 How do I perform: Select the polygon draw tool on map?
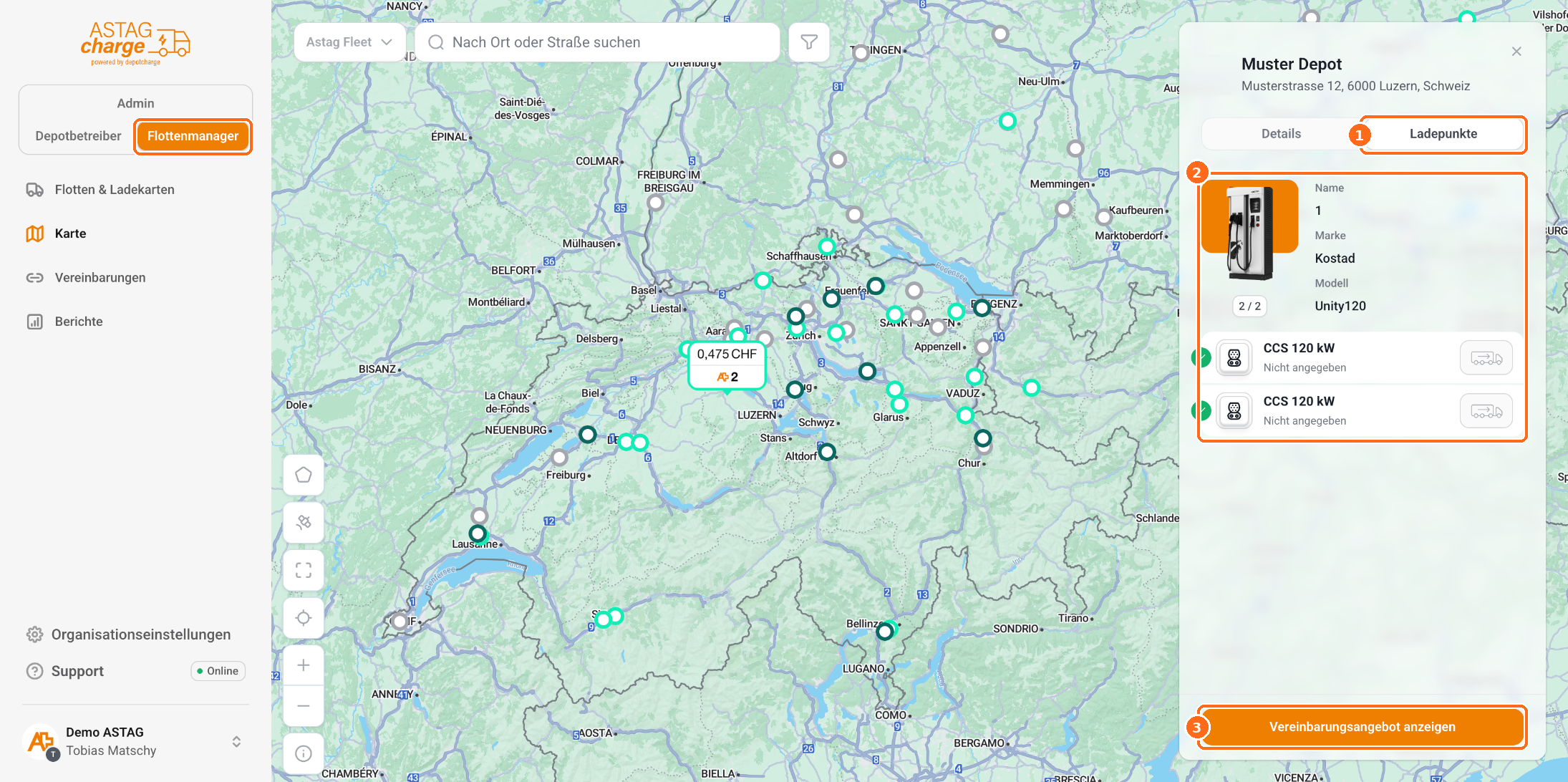304,475
